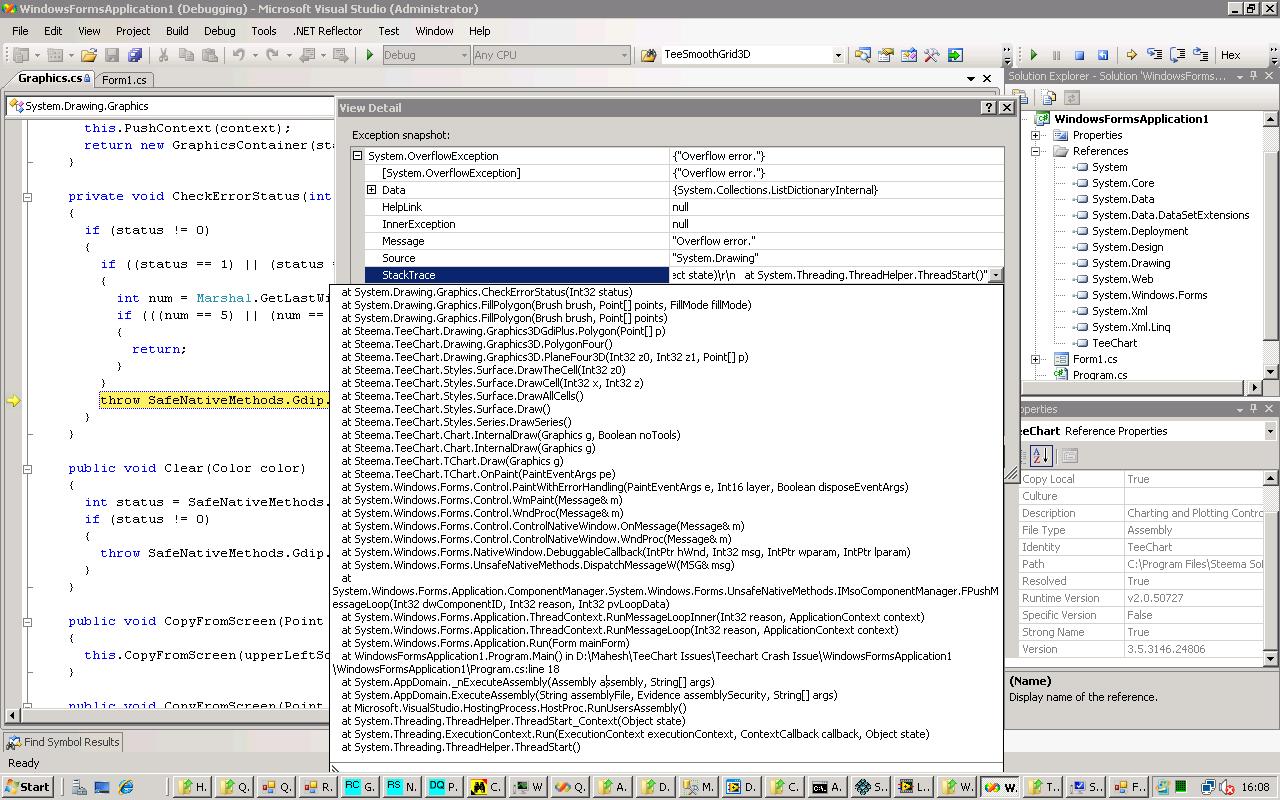Open the StackTrace value dropdown arrow
The height and width of the screenshot is (800, 1280).
(995, 275)
